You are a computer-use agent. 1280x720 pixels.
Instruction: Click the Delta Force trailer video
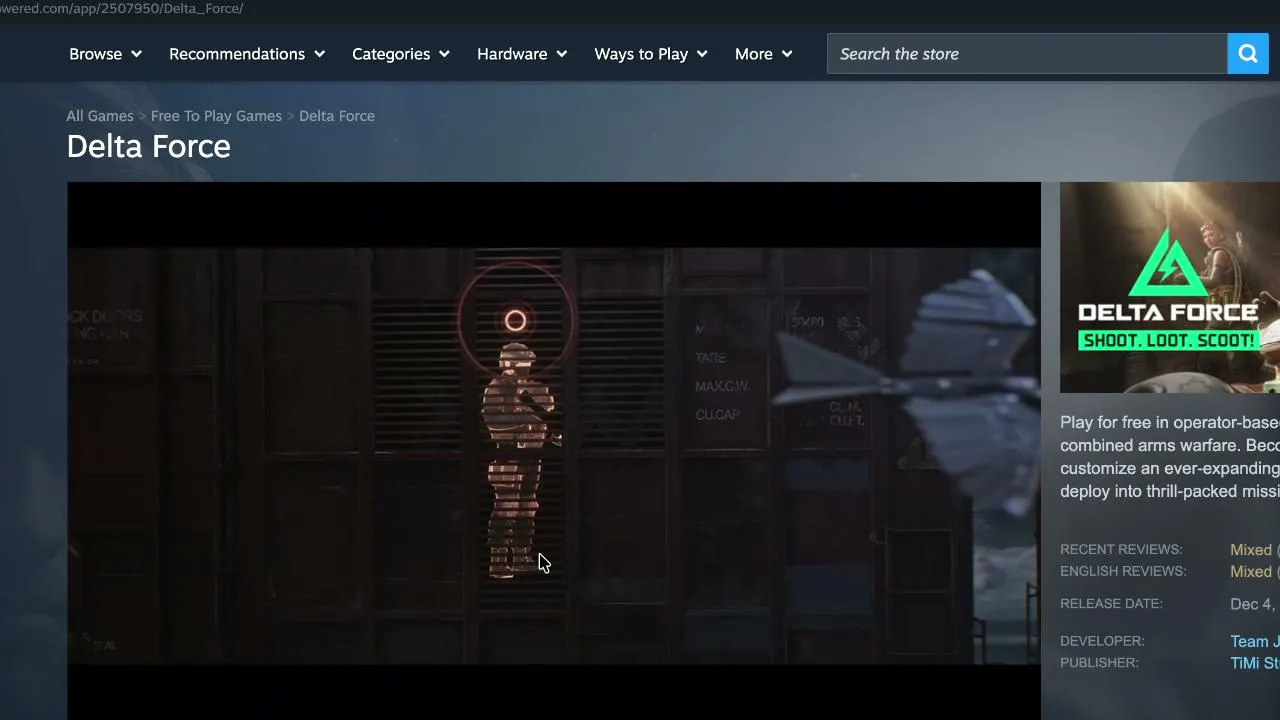(x=554, y=451)
